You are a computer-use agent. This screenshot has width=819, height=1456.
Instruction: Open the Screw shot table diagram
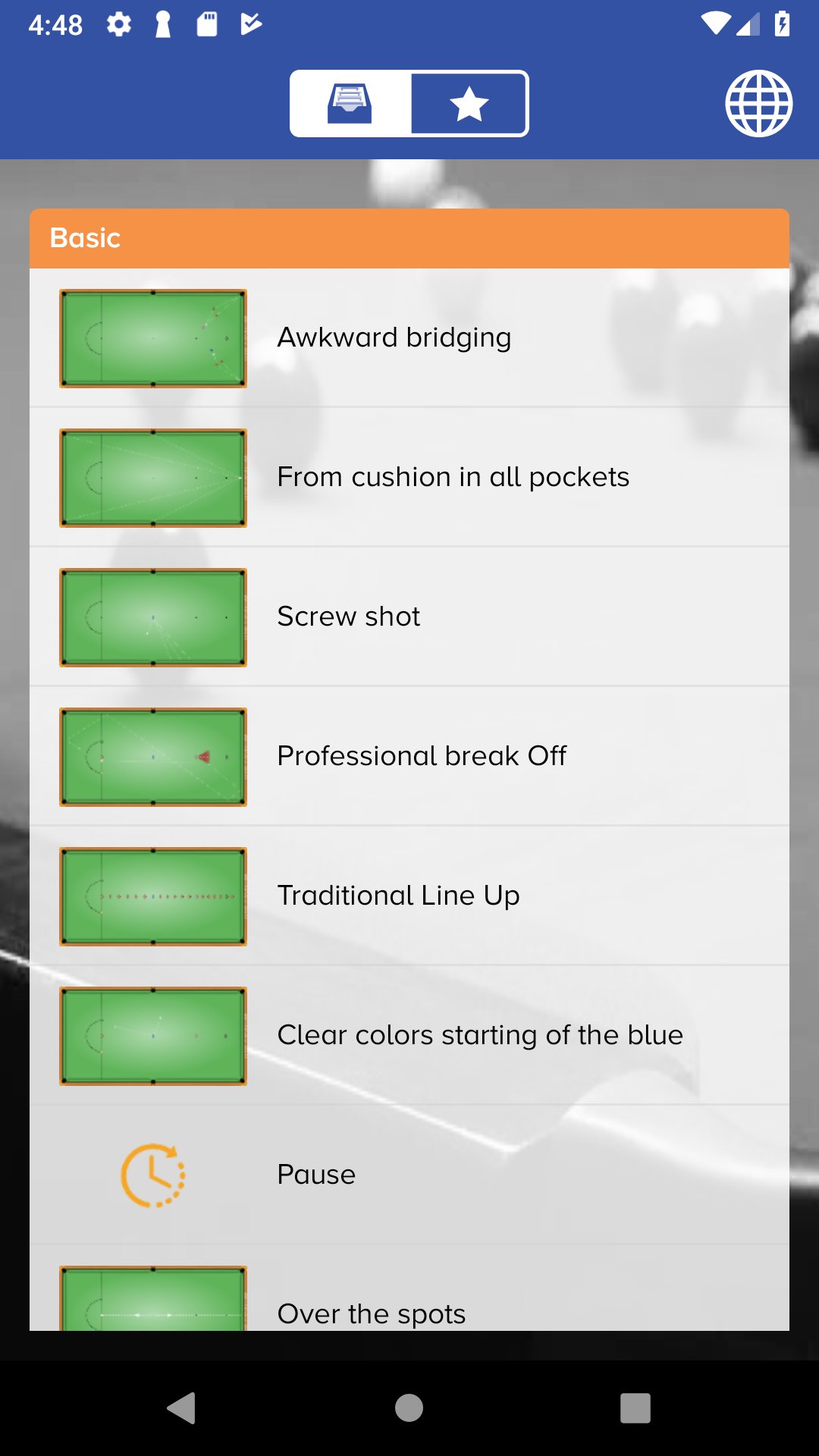(153, 617)
